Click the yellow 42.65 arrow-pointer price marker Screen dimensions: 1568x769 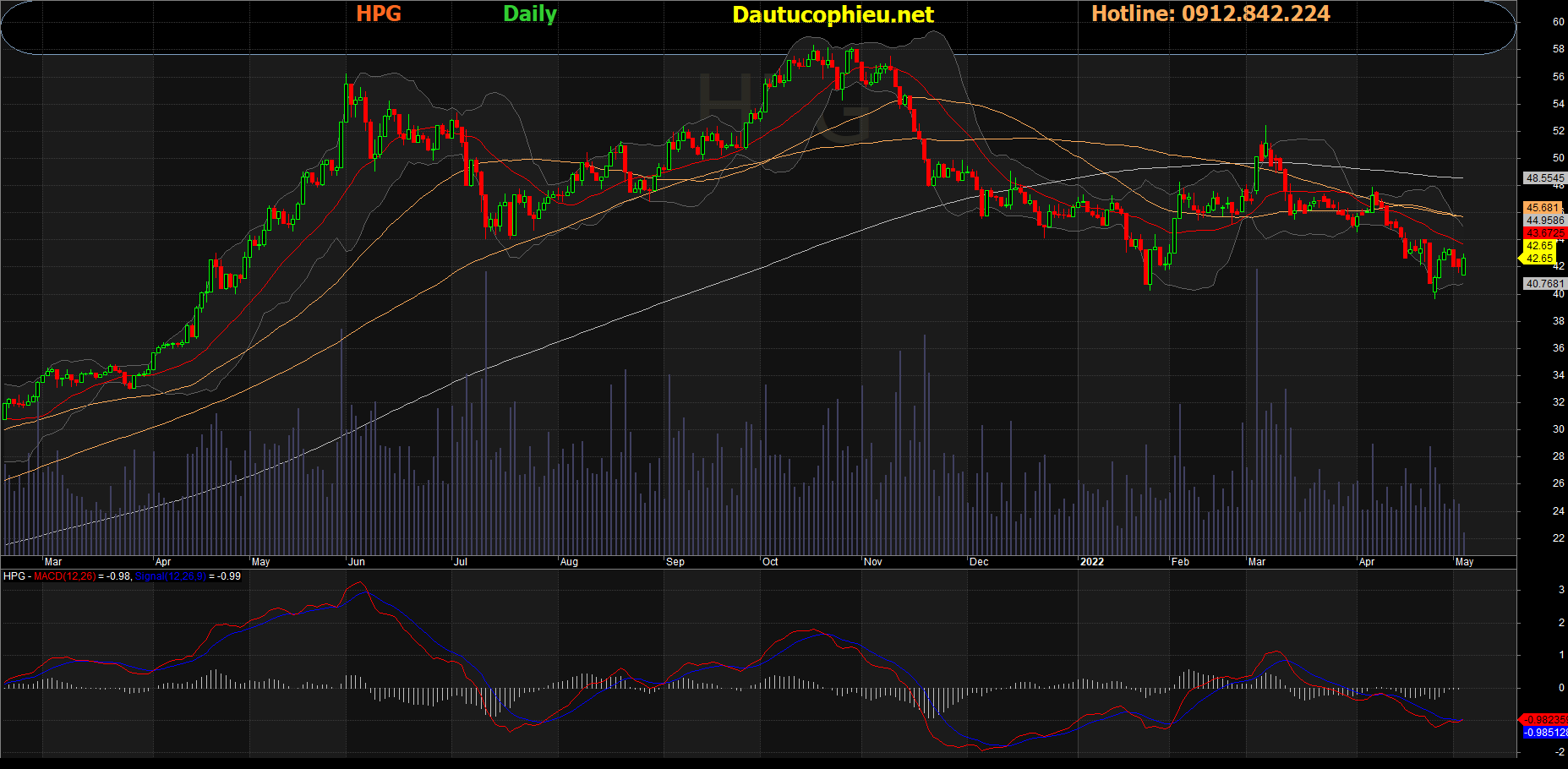click(x=1538, y=259)
